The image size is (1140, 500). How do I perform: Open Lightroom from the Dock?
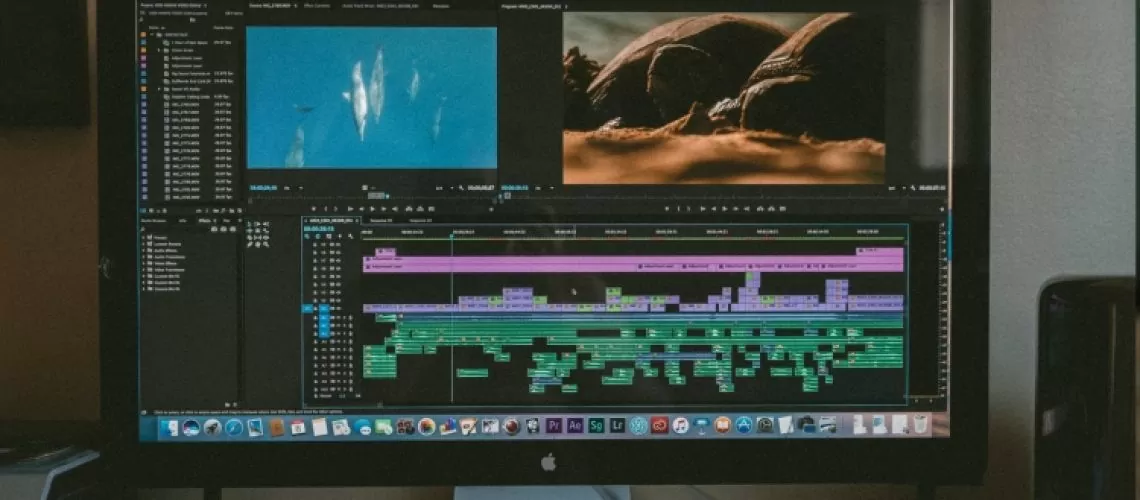tap(617, 426)
